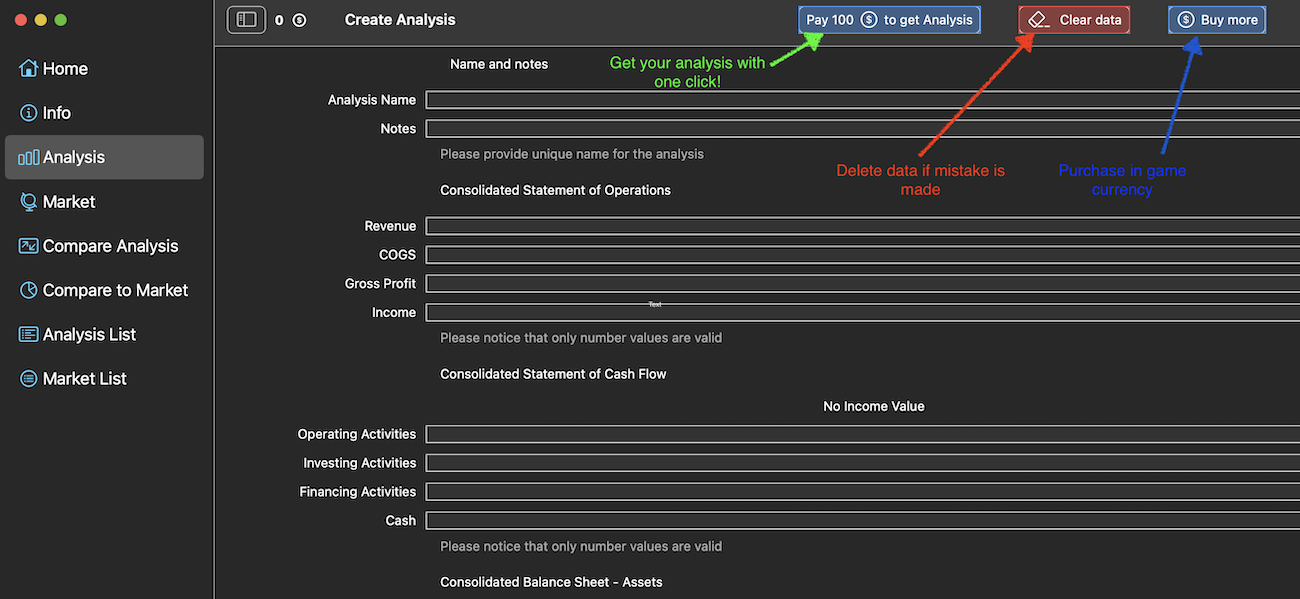This screenshot has width=1300, height=599.
Task: Go to the Compare Analysis label
Action: click(111, 246)
